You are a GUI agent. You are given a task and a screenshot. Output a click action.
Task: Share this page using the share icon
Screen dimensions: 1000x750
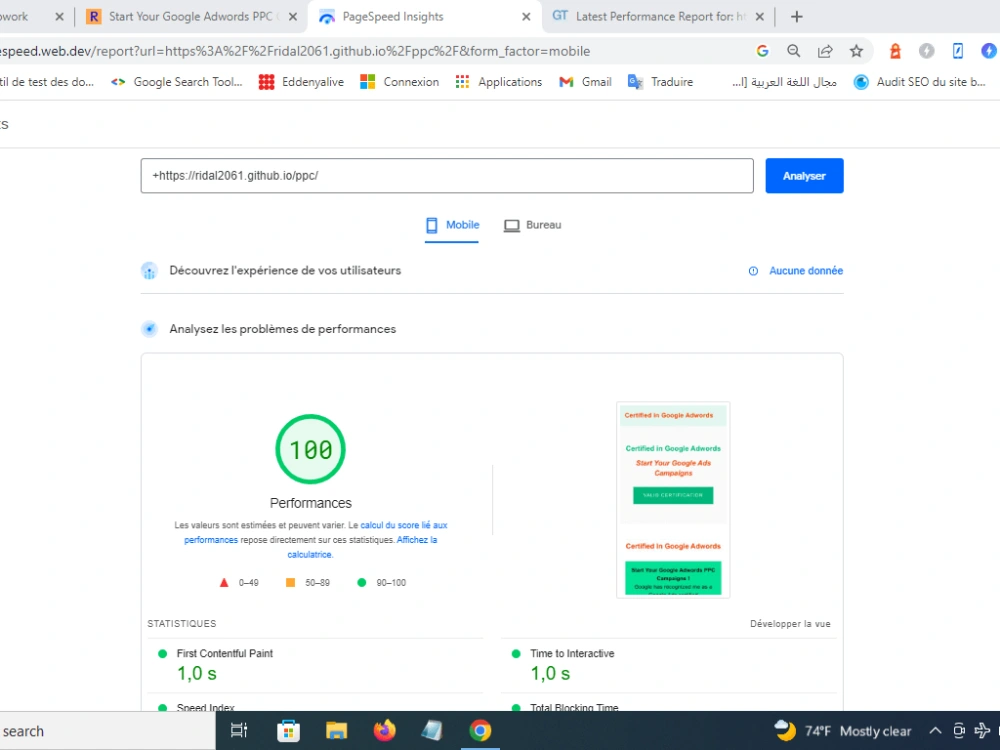pos(825,51)
